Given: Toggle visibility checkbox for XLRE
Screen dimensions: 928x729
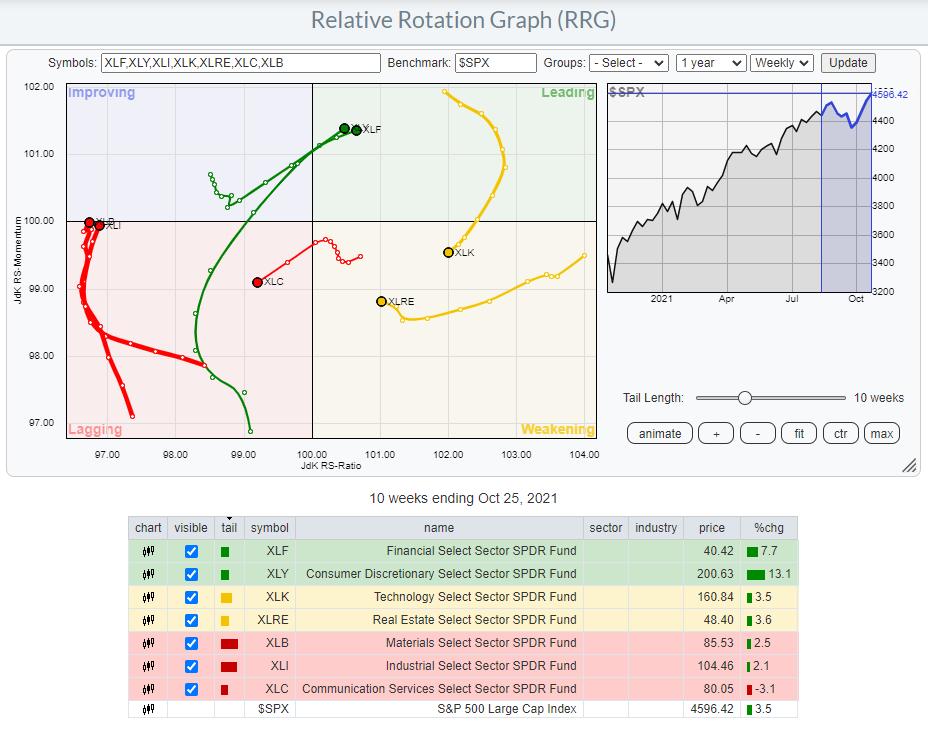Looking at the screenshot, I should [191, 620].
